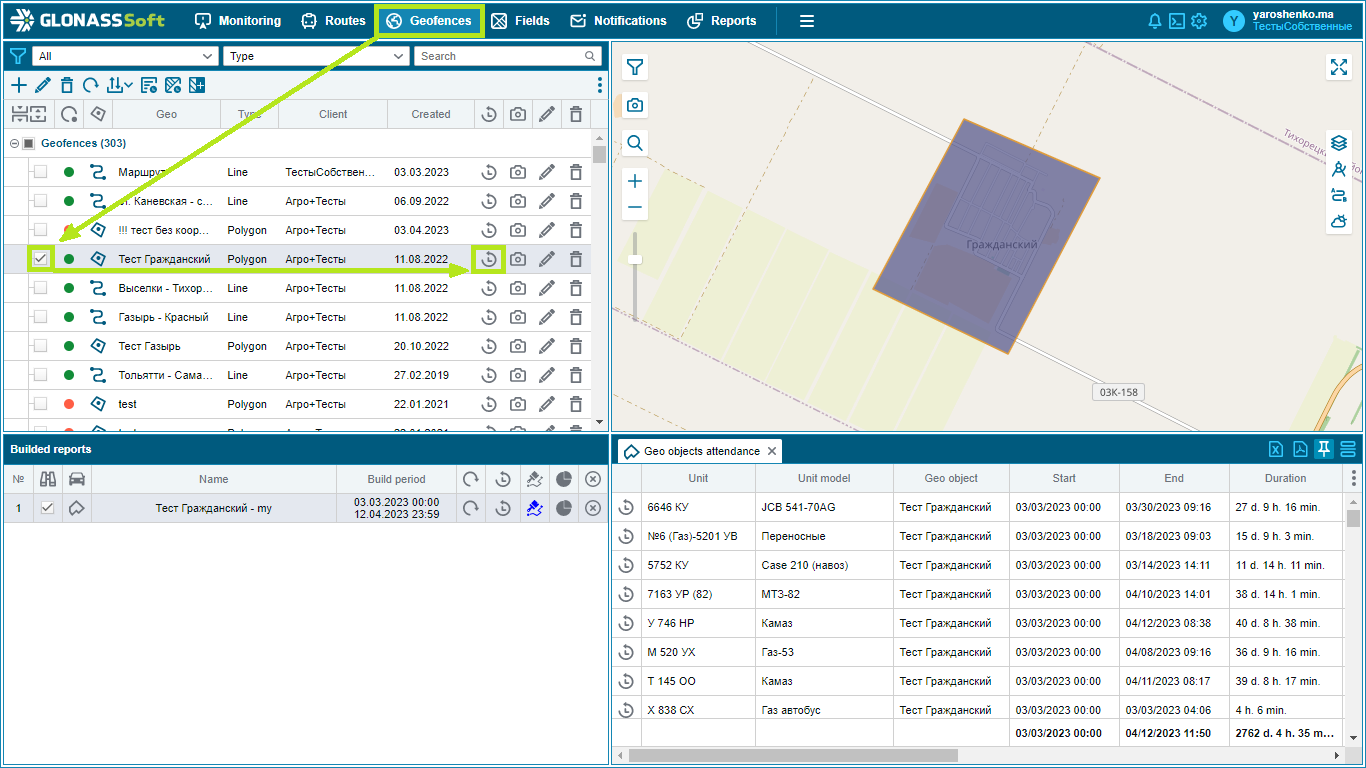Click camera icon in Тест Гражданский row
The image size is (1366, 768).
(x=517, y=259)
